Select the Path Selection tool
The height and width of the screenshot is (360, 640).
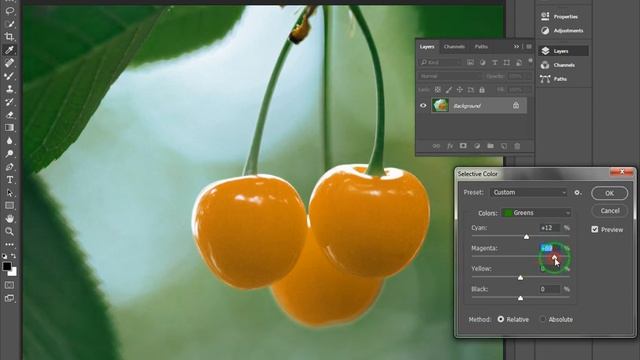[9, 193]
